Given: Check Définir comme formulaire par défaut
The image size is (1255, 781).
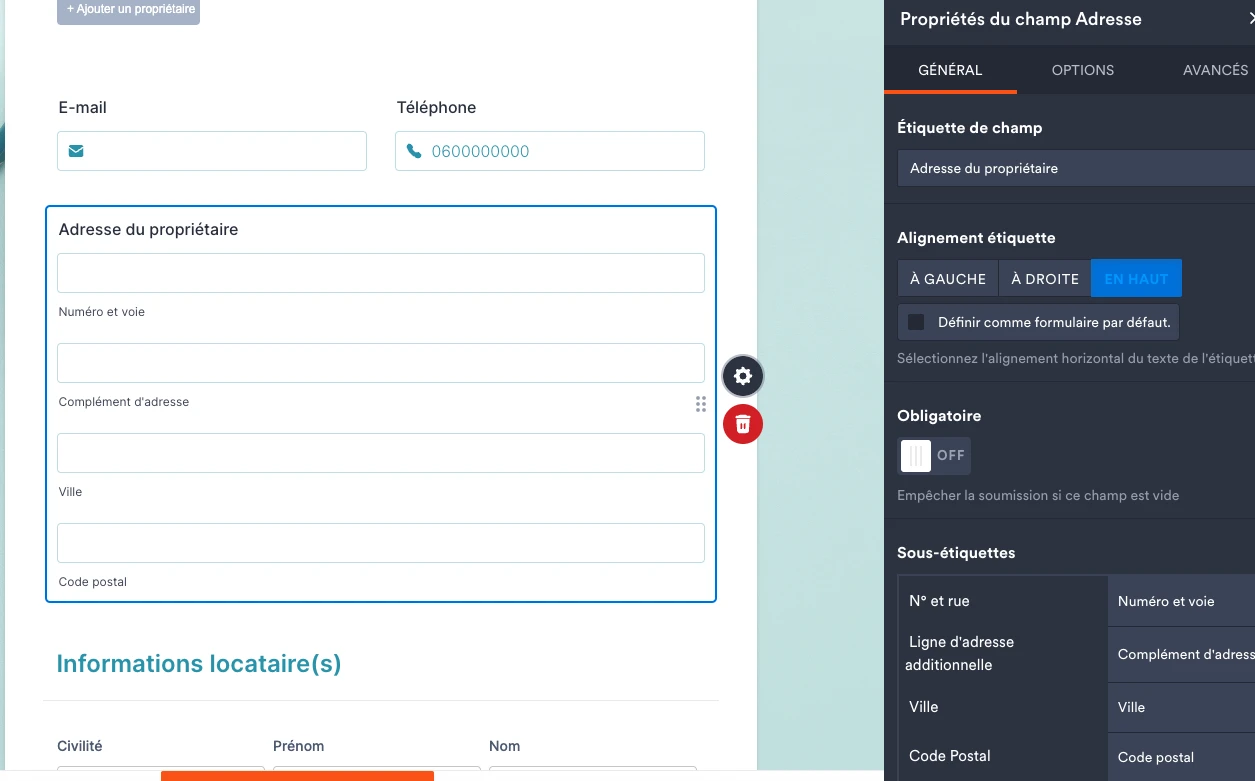Looking at the screenshot, I should coord(914,322).
